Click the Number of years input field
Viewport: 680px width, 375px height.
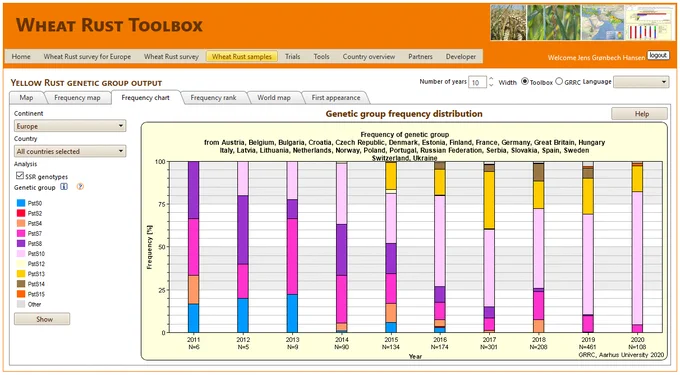pyautogui.click(x=477, y=82)
